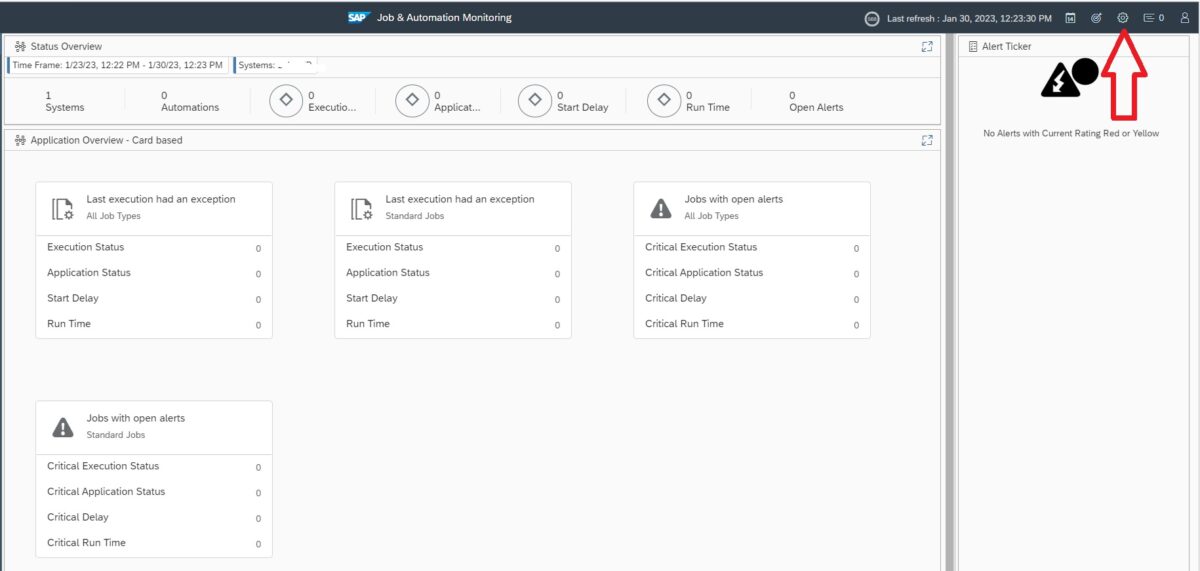Open the settings gear in header
The image size is (1200, 571).
(1123, 18)
